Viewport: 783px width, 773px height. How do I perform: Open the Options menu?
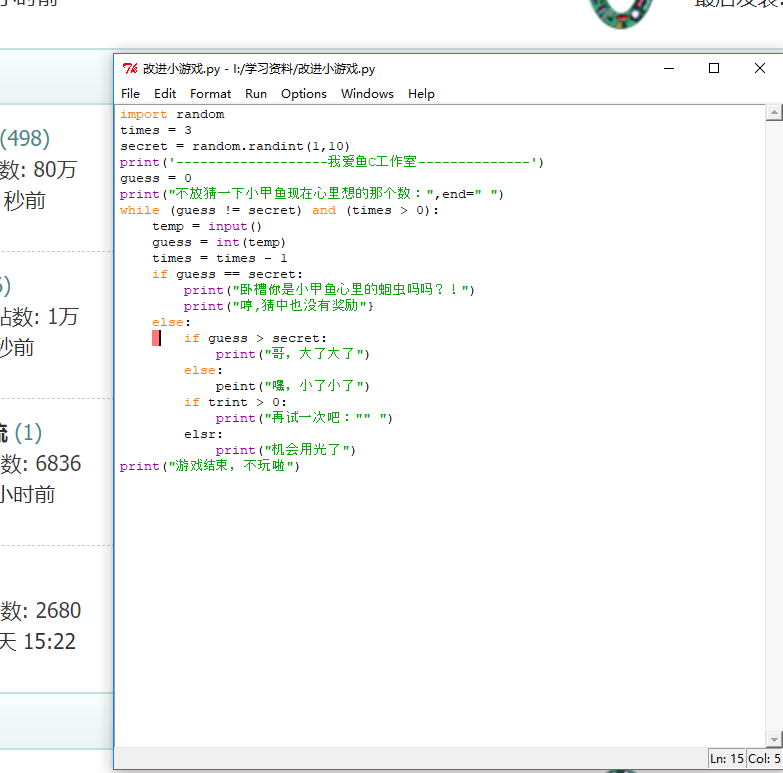coord(303,93)
